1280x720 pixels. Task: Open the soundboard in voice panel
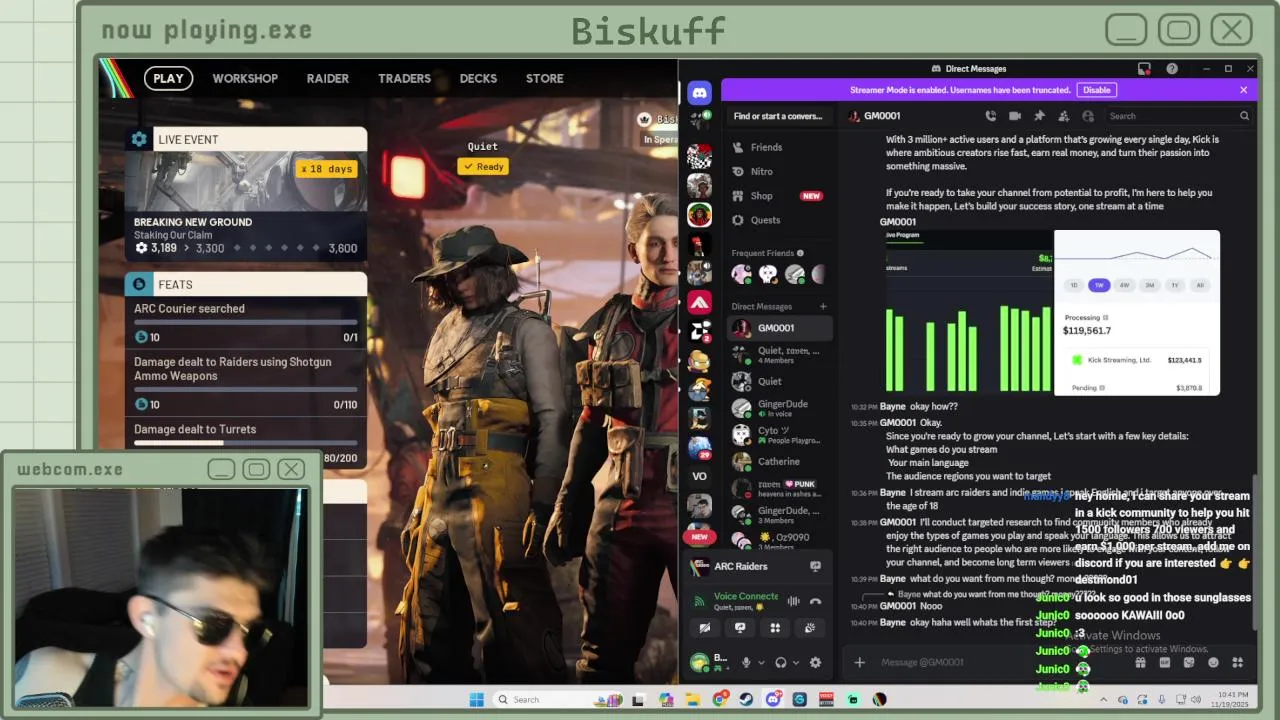pos(810,628)
